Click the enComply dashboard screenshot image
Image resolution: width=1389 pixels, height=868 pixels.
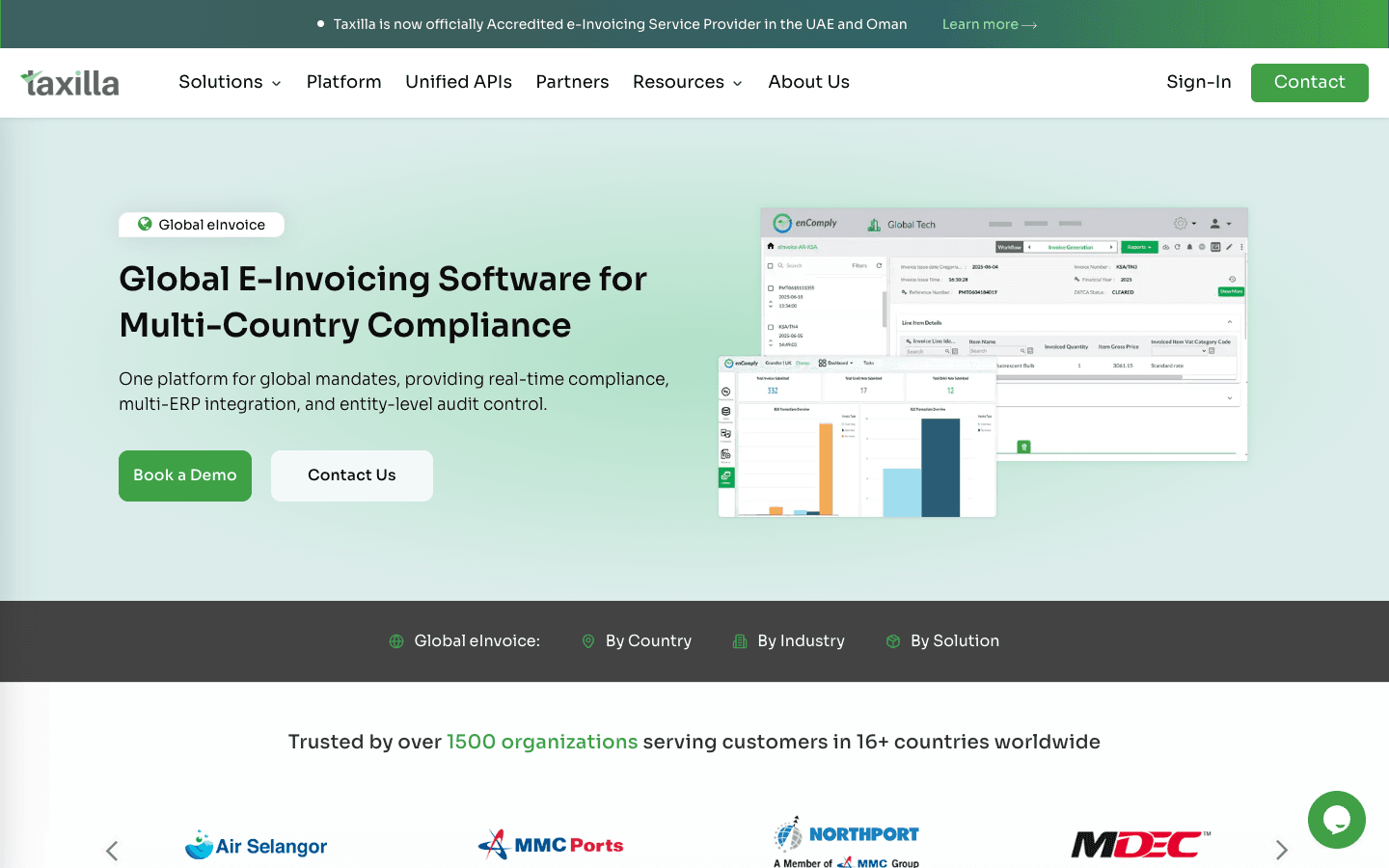[x=983, y=362]
